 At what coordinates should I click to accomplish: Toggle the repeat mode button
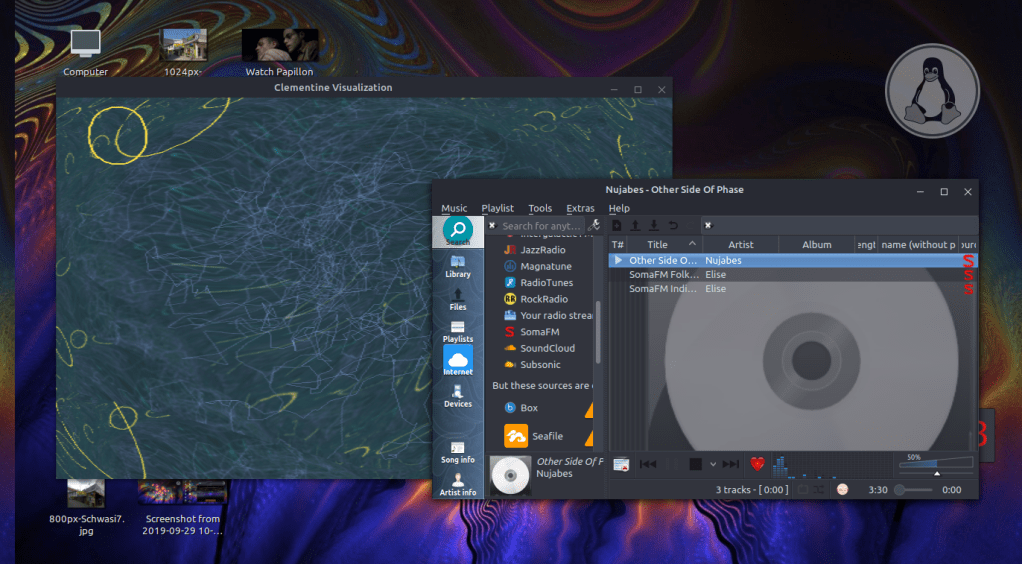click(x=802, y=490)
